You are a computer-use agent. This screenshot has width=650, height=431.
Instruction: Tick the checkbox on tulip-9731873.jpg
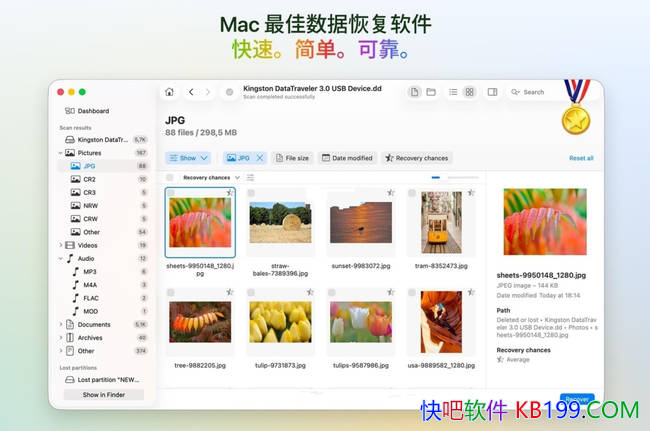[x=252, y=292]
